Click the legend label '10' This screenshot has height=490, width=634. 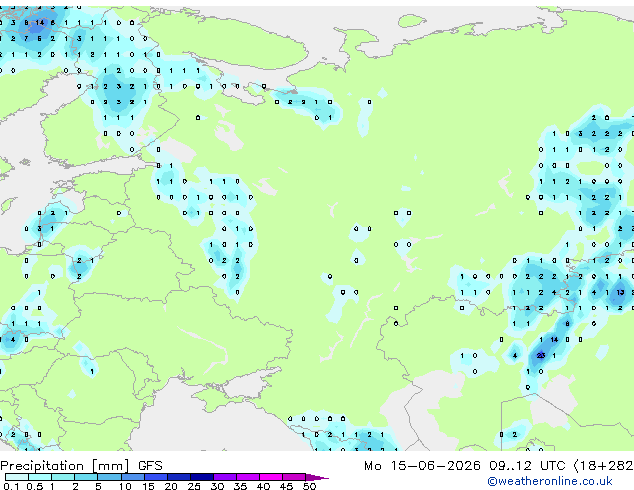(x=125, y=486)
